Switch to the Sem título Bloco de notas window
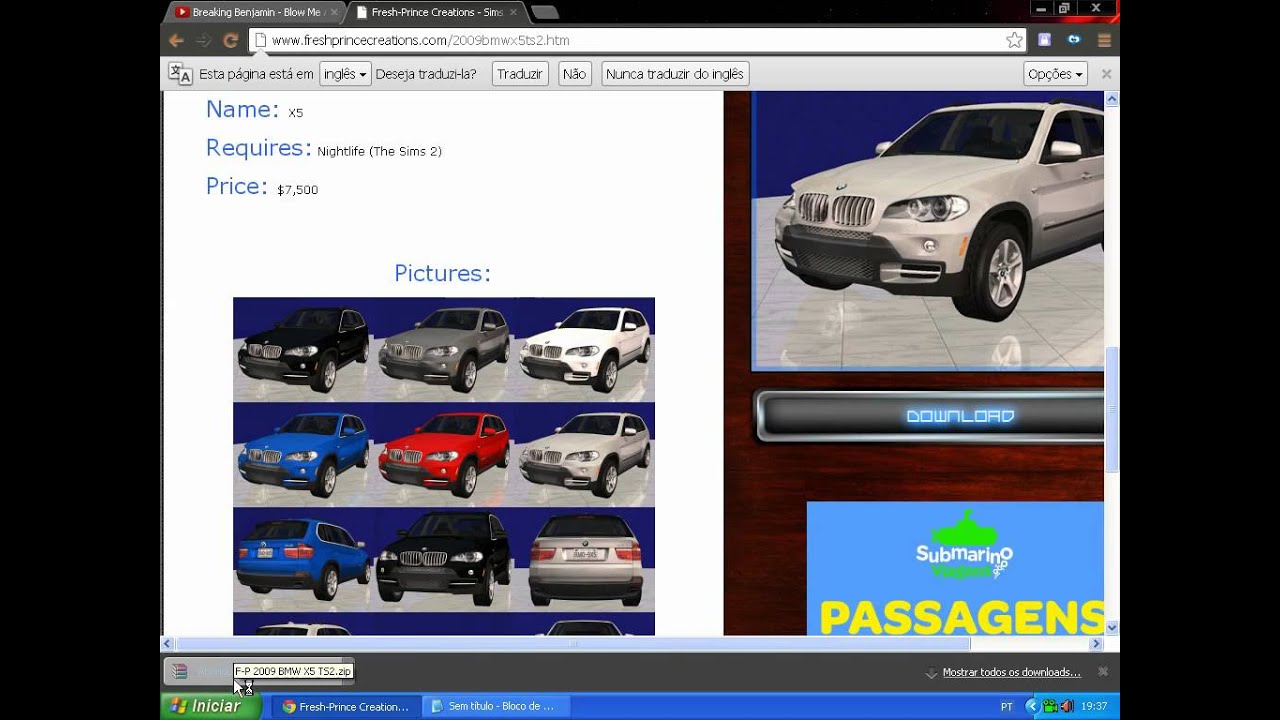 pos(494,706)
